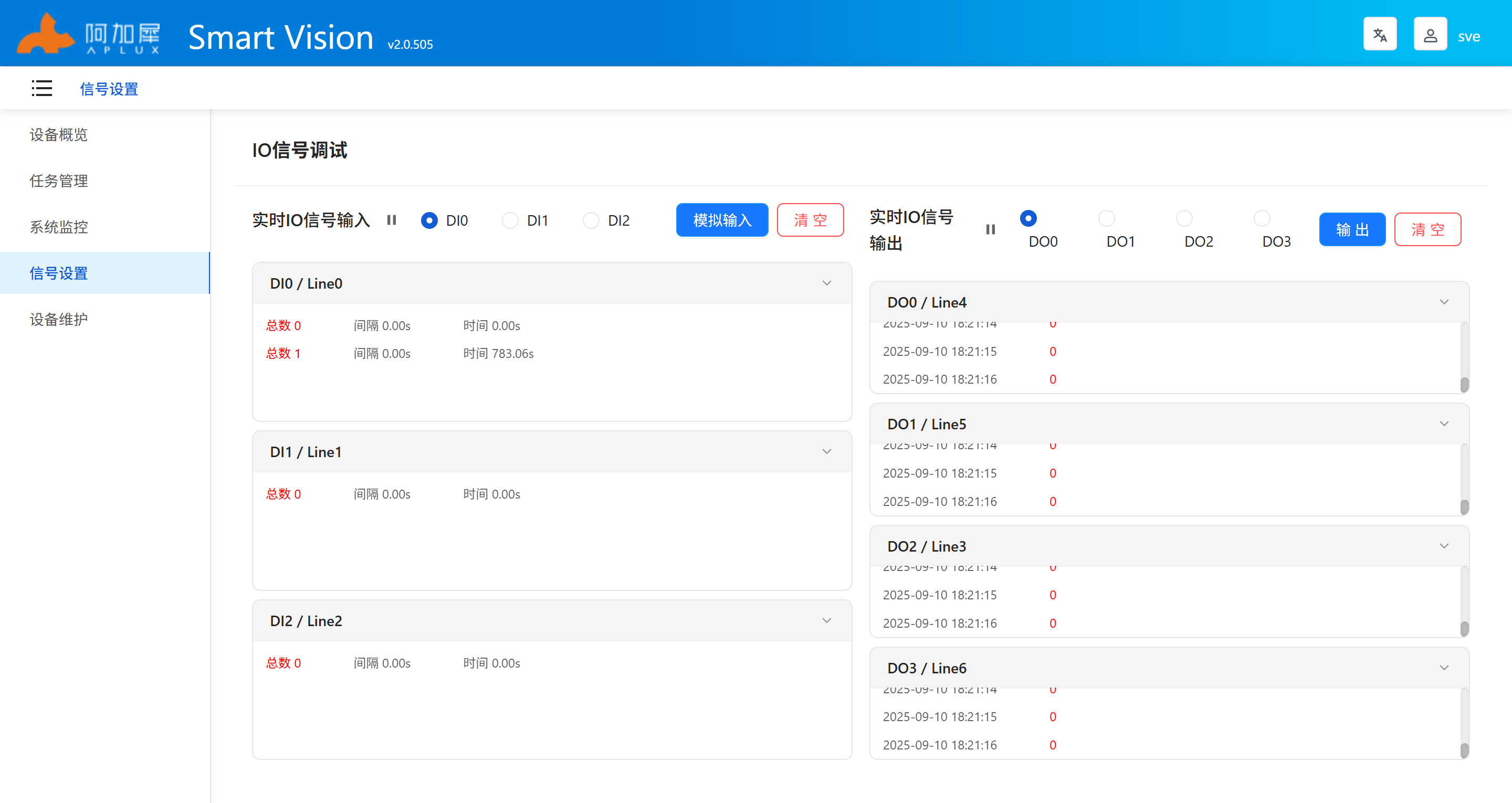Pause the real-time IO signal input
The width and height of the screenshot is (1512, 803).
click(392, 220)
